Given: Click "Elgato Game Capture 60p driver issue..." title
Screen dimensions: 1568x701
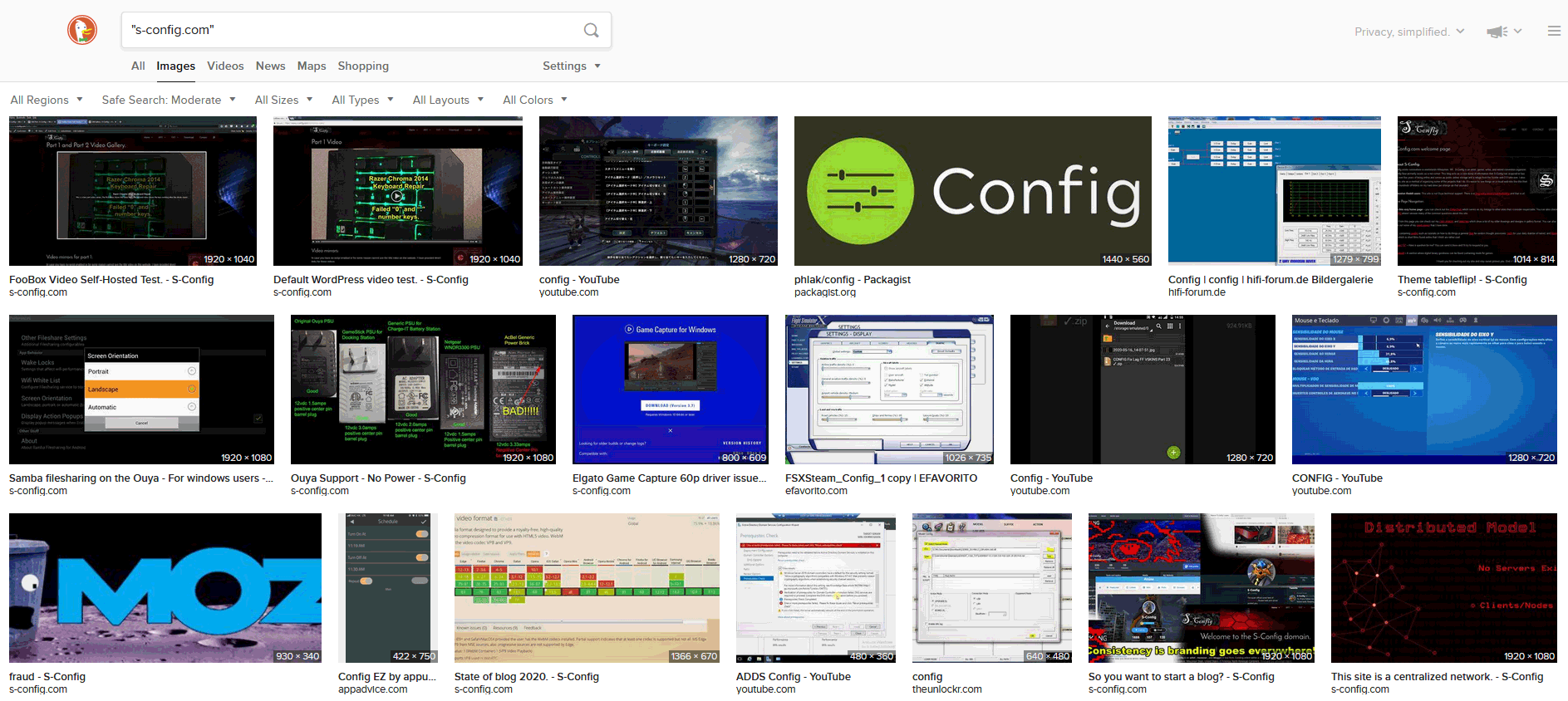Looking at the screenshot, I should 670,478.
